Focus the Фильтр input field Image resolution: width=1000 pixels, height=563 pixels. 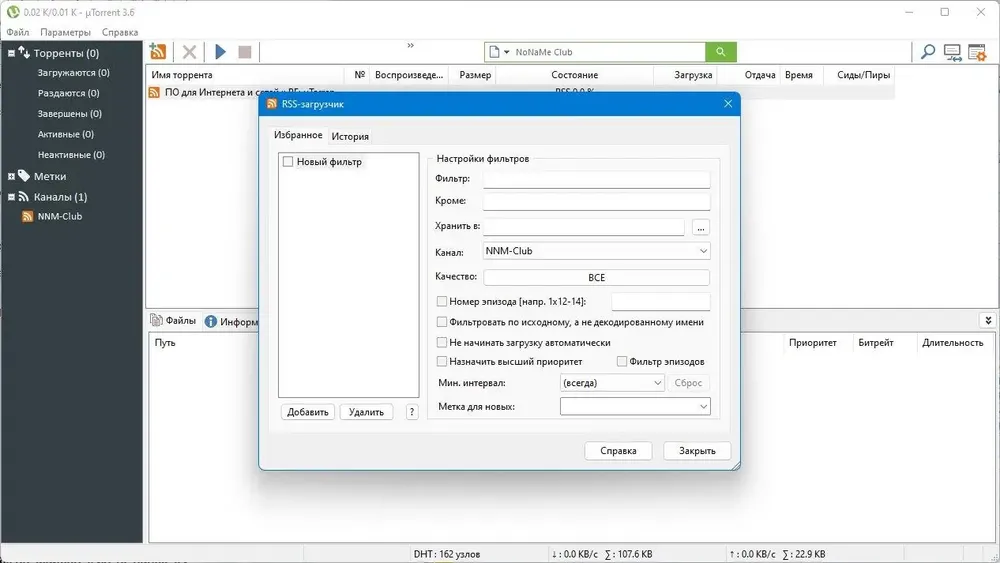pos(596,179)
